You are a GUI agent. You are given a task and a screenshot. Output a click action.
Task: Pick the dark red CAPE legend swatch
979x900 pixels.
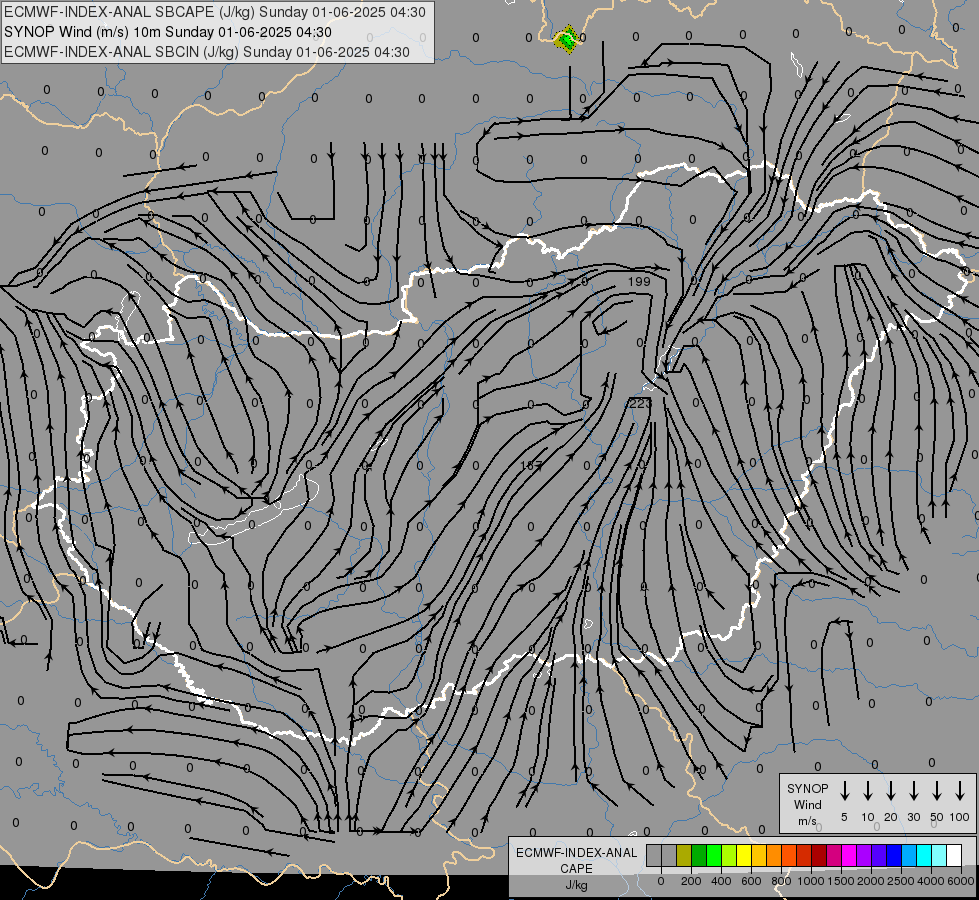click(x=819, y=855)
